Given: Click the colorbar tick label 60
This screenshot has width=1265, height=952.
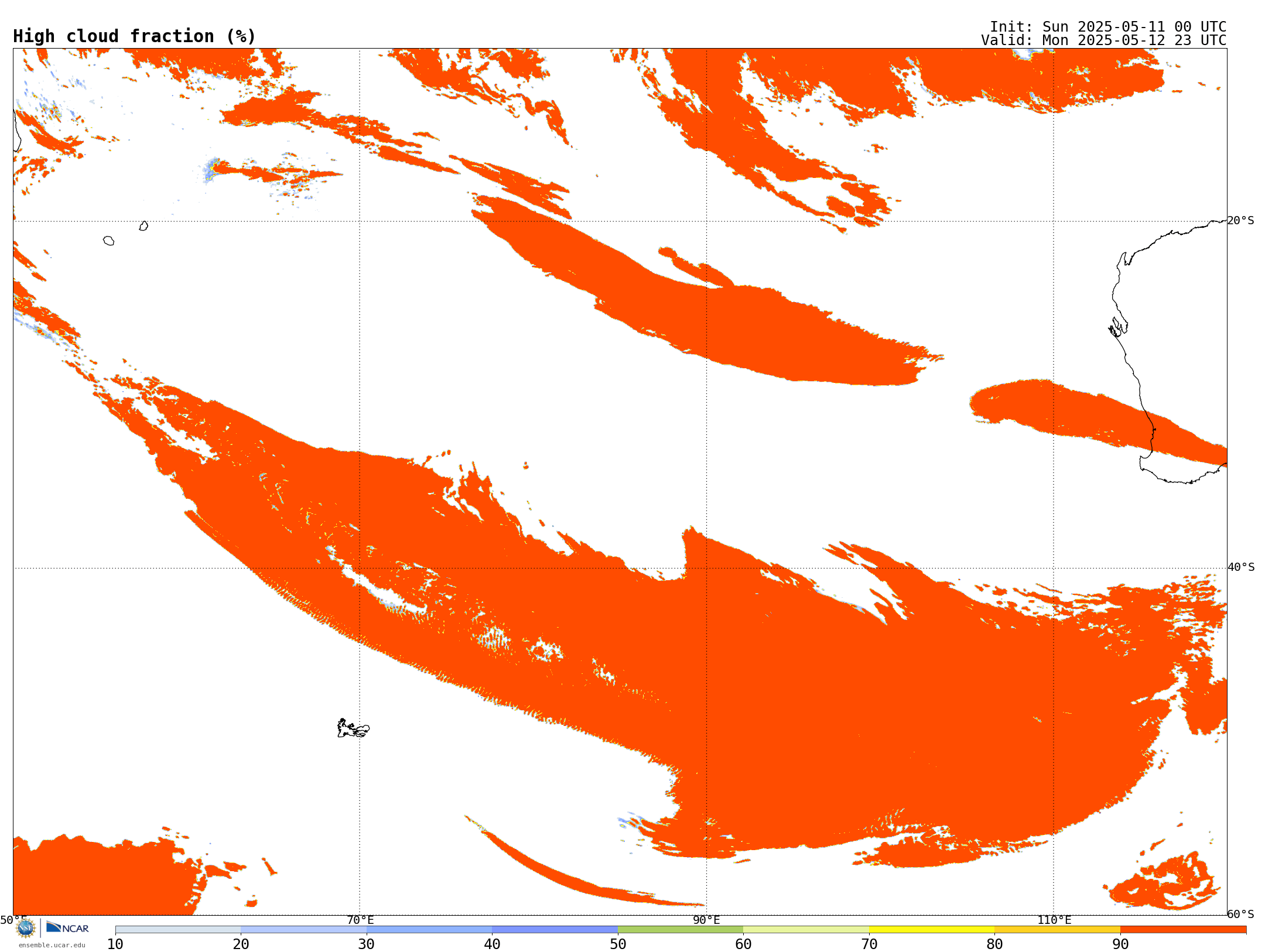Looking at the screenshot, I should pyautogui.click(x=743, y=944).
